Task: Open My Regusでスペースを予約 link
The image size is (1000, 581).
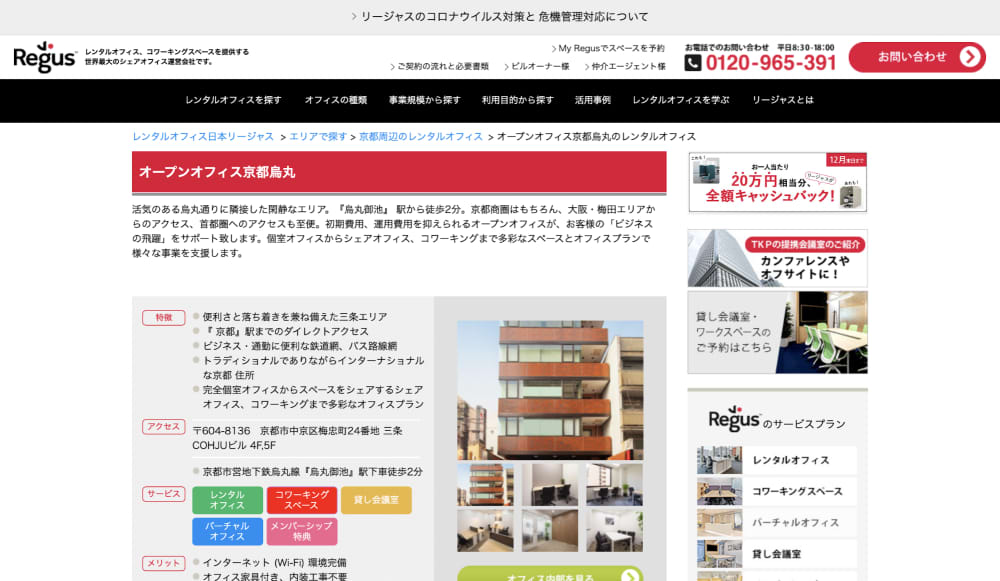Action: point(608,48)
